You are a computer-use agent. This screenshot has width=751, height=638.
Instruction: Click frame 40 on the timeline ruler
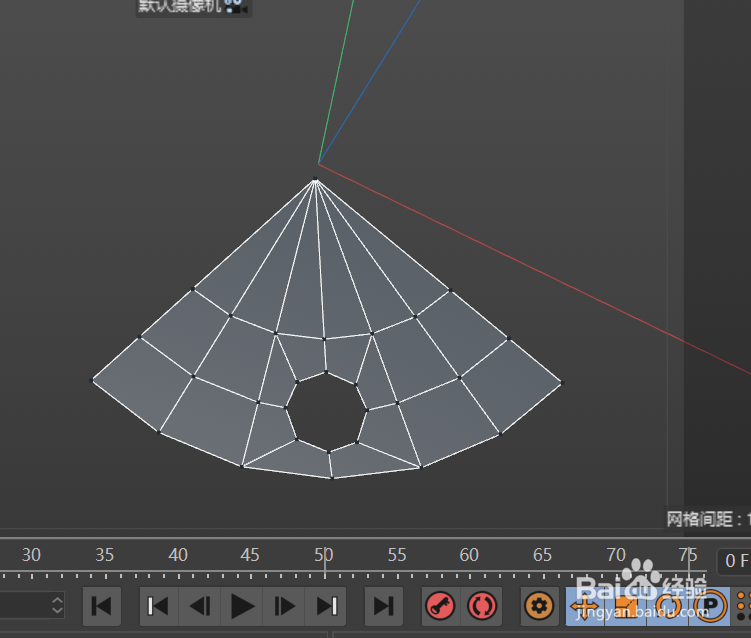pos(178,555)
